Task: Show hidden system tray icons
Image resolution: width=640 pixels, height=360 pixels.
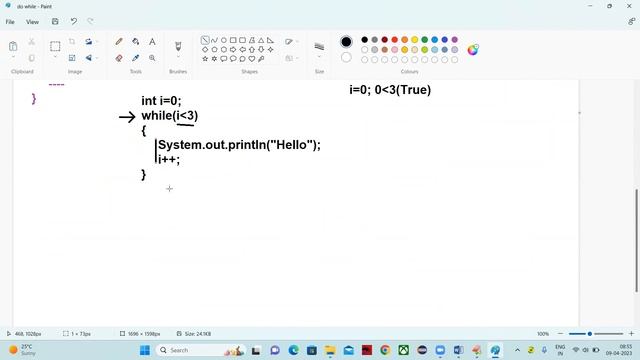Action: (x=517, y=350)
